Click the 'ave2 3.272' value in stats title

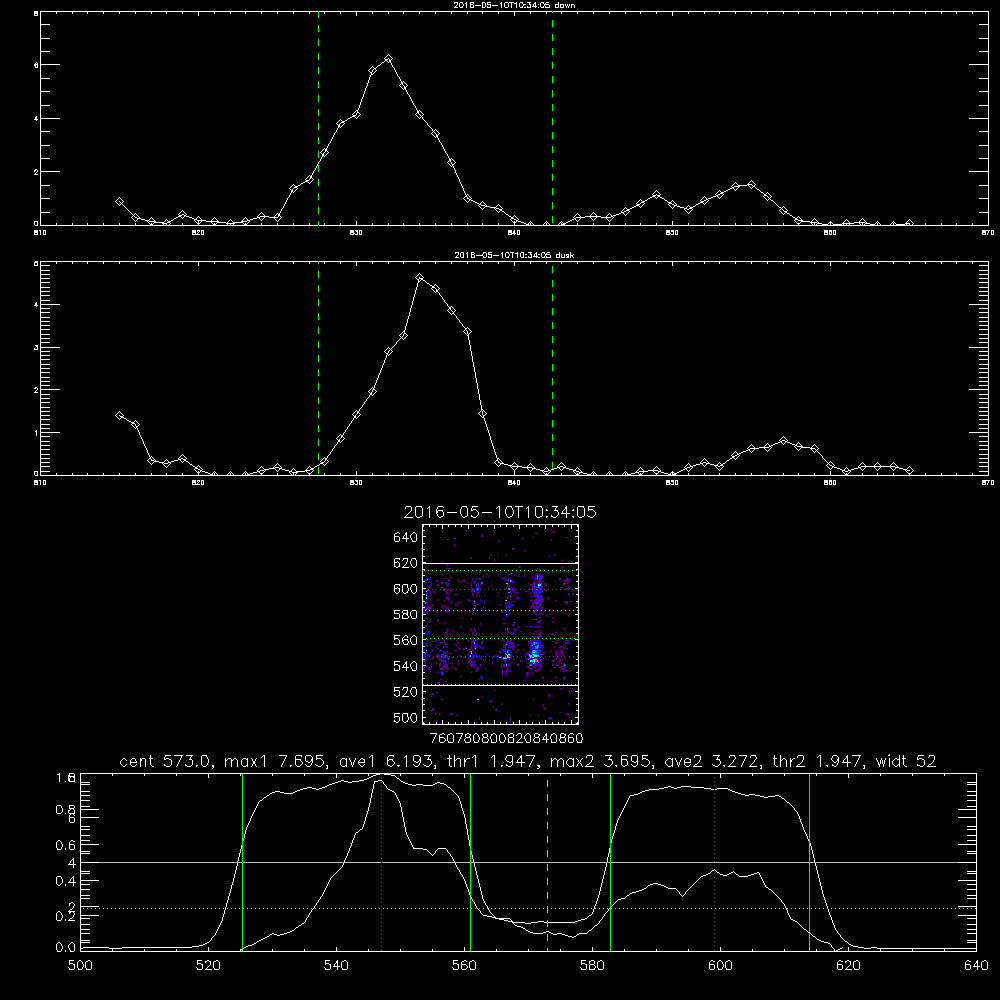[x=711, y=761]
